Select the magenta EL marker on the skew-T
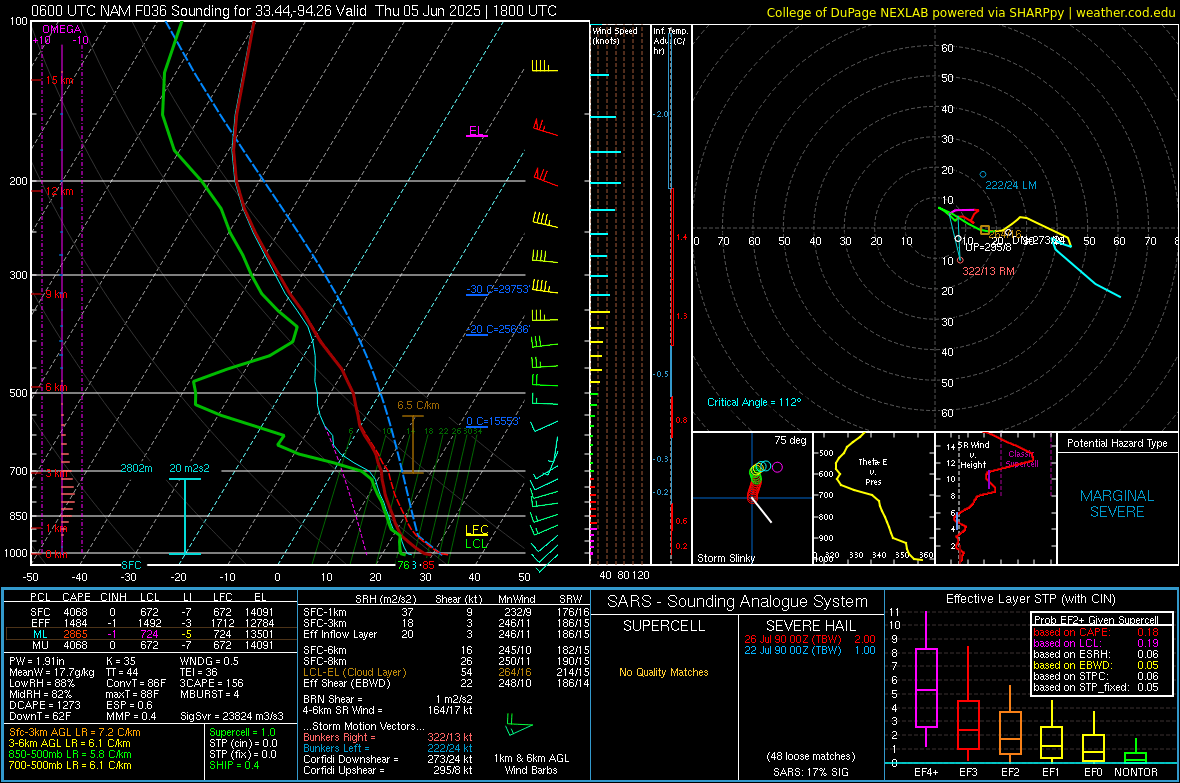 [x=476, y=131]
